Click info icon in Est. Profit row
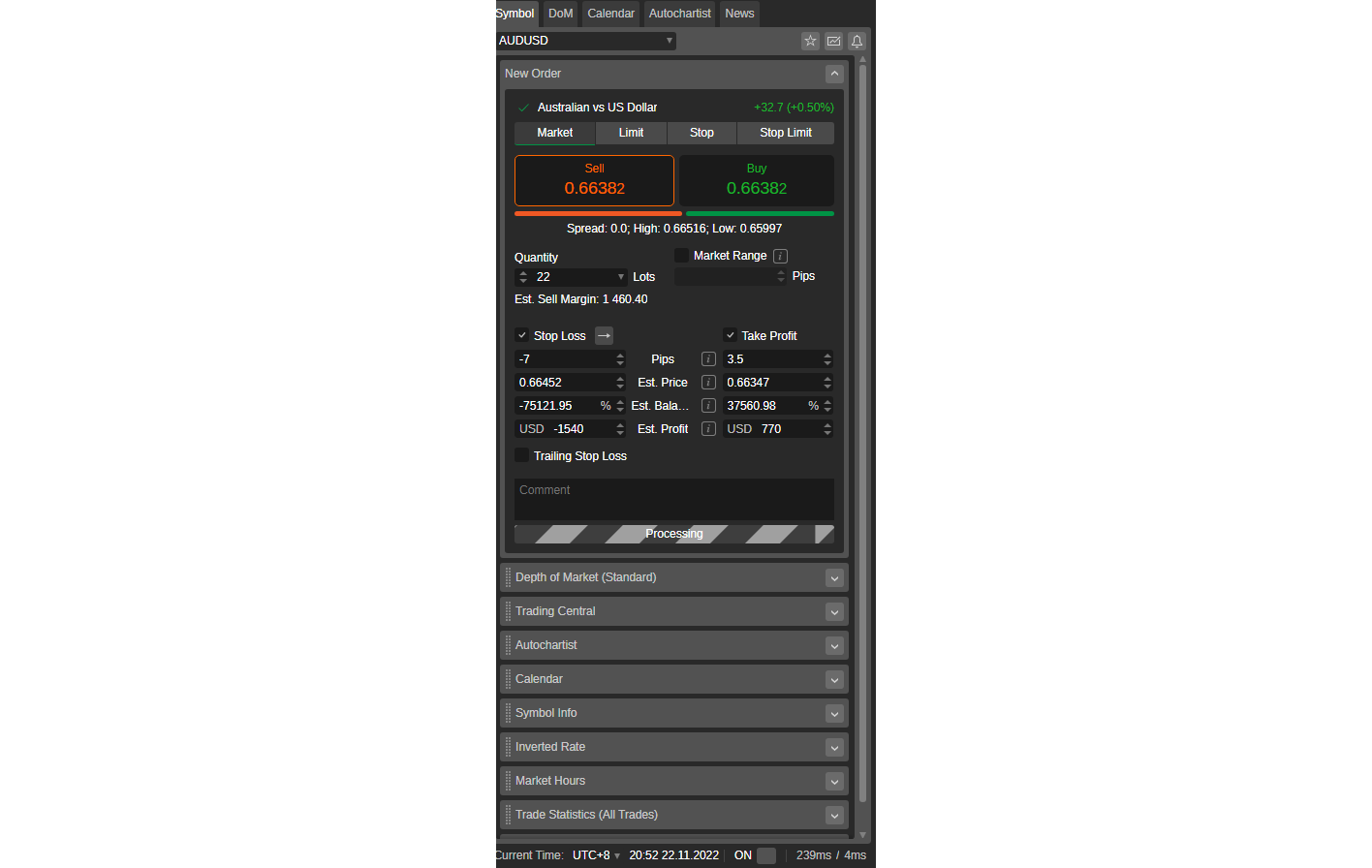1372x868 pixels. point(708,429)
